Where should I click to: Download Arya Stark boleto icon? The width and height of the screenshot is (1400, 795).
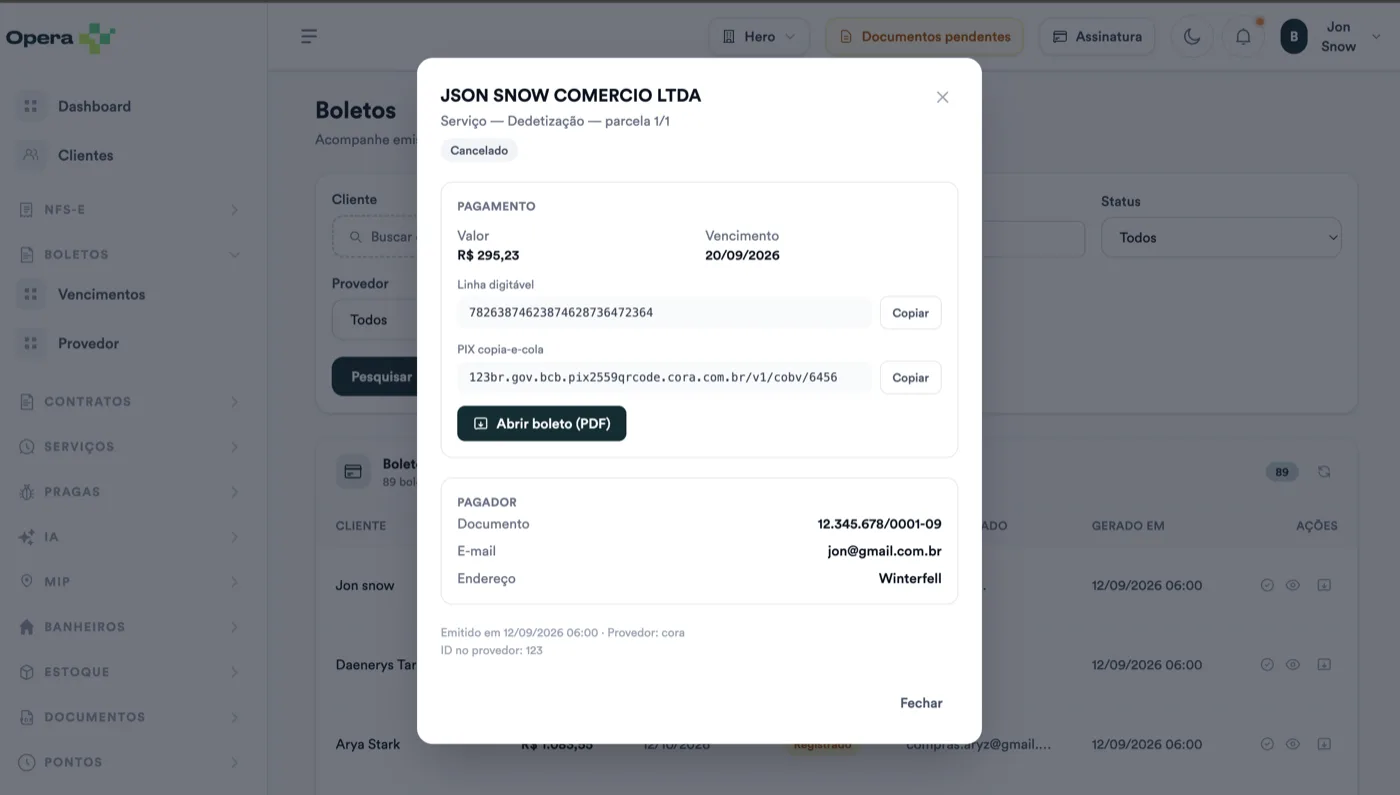pos(1324,744)
